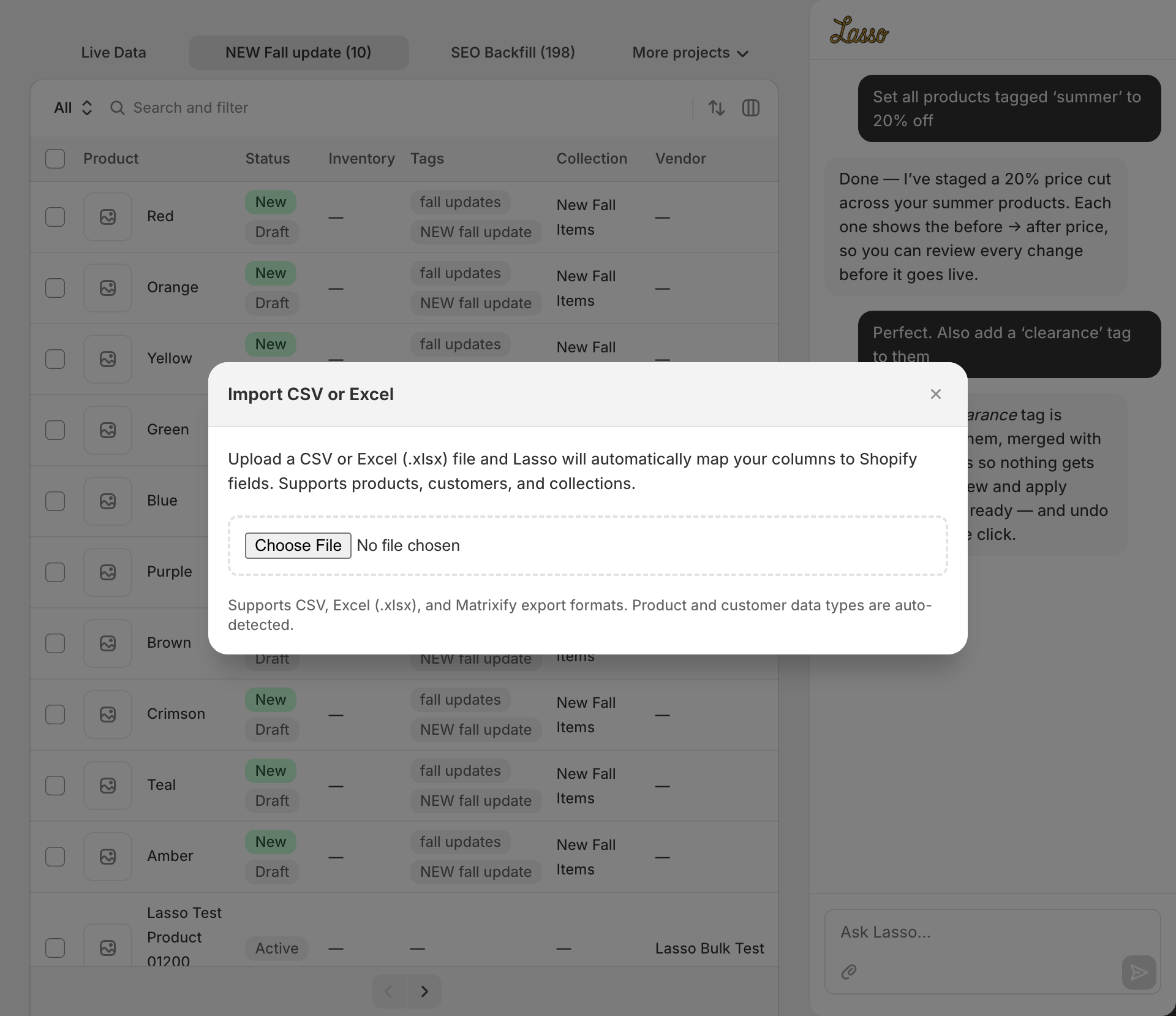Click the 'Set all products tagged summer' message

tap(1009, 108)
